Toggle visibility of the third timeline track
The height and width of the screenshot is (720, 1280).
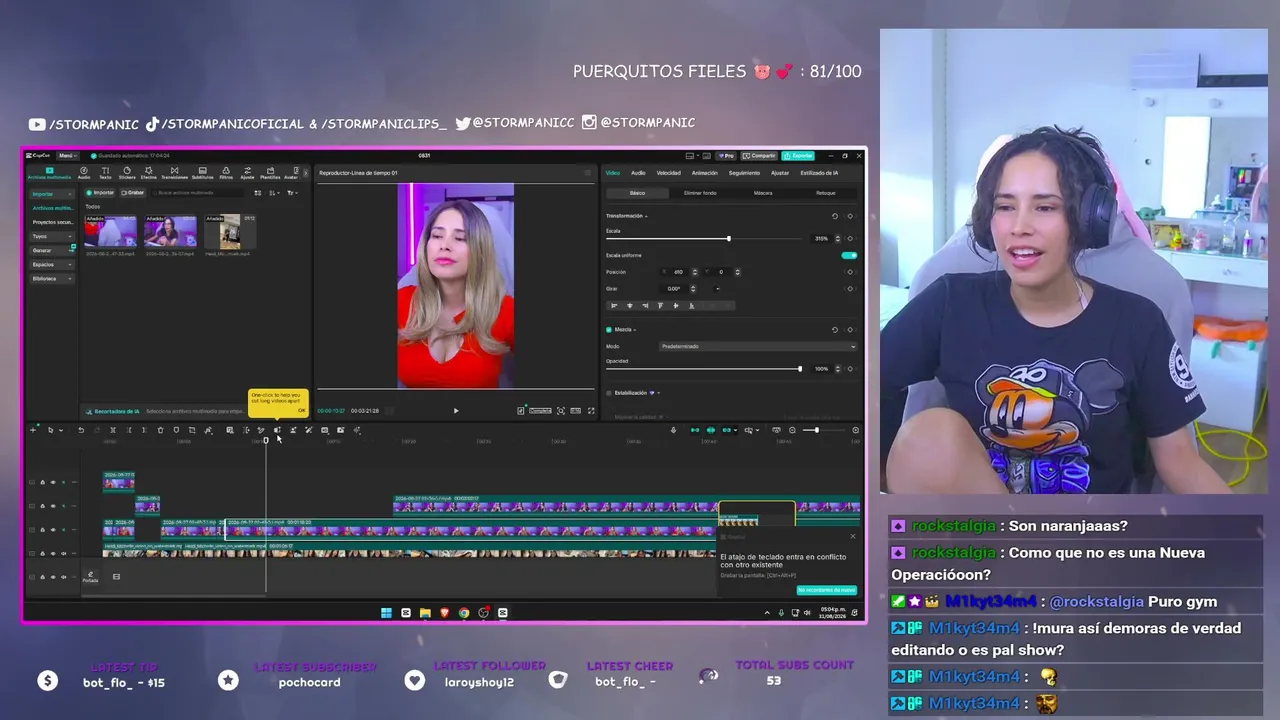[53, 529]
